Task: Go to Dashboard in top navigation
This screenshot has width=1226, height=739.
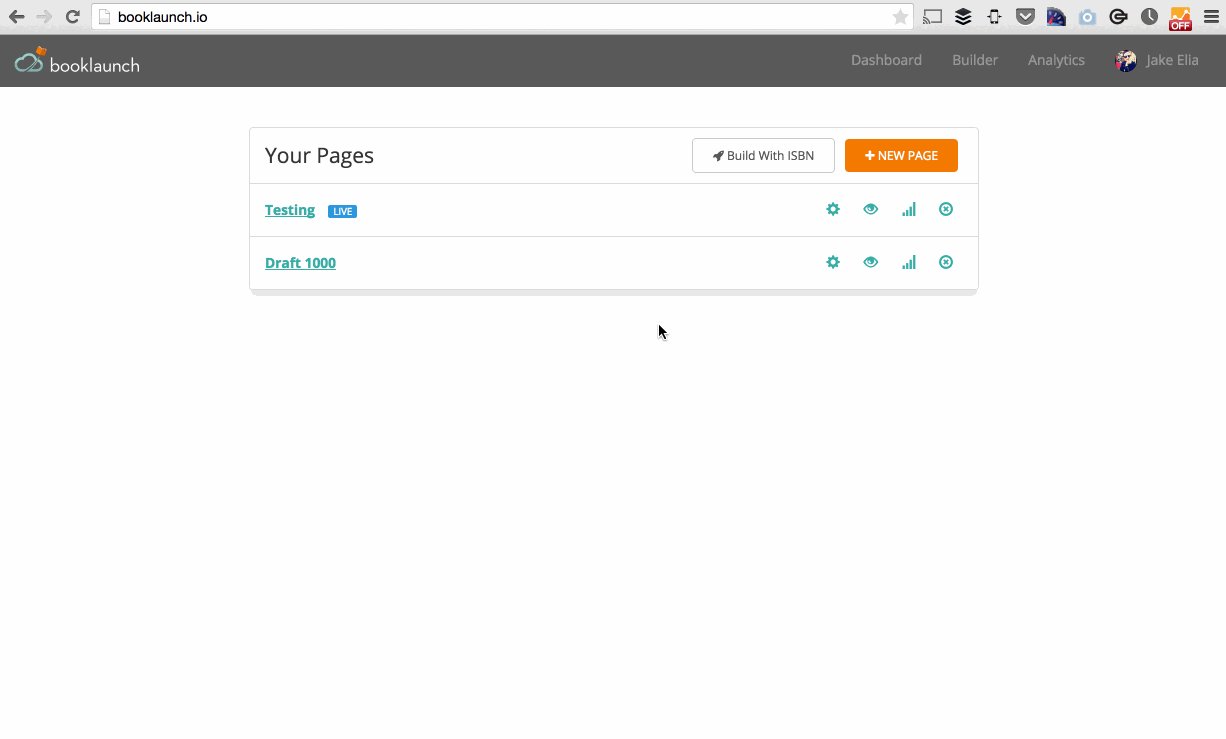Action: [x=886, y=60]
